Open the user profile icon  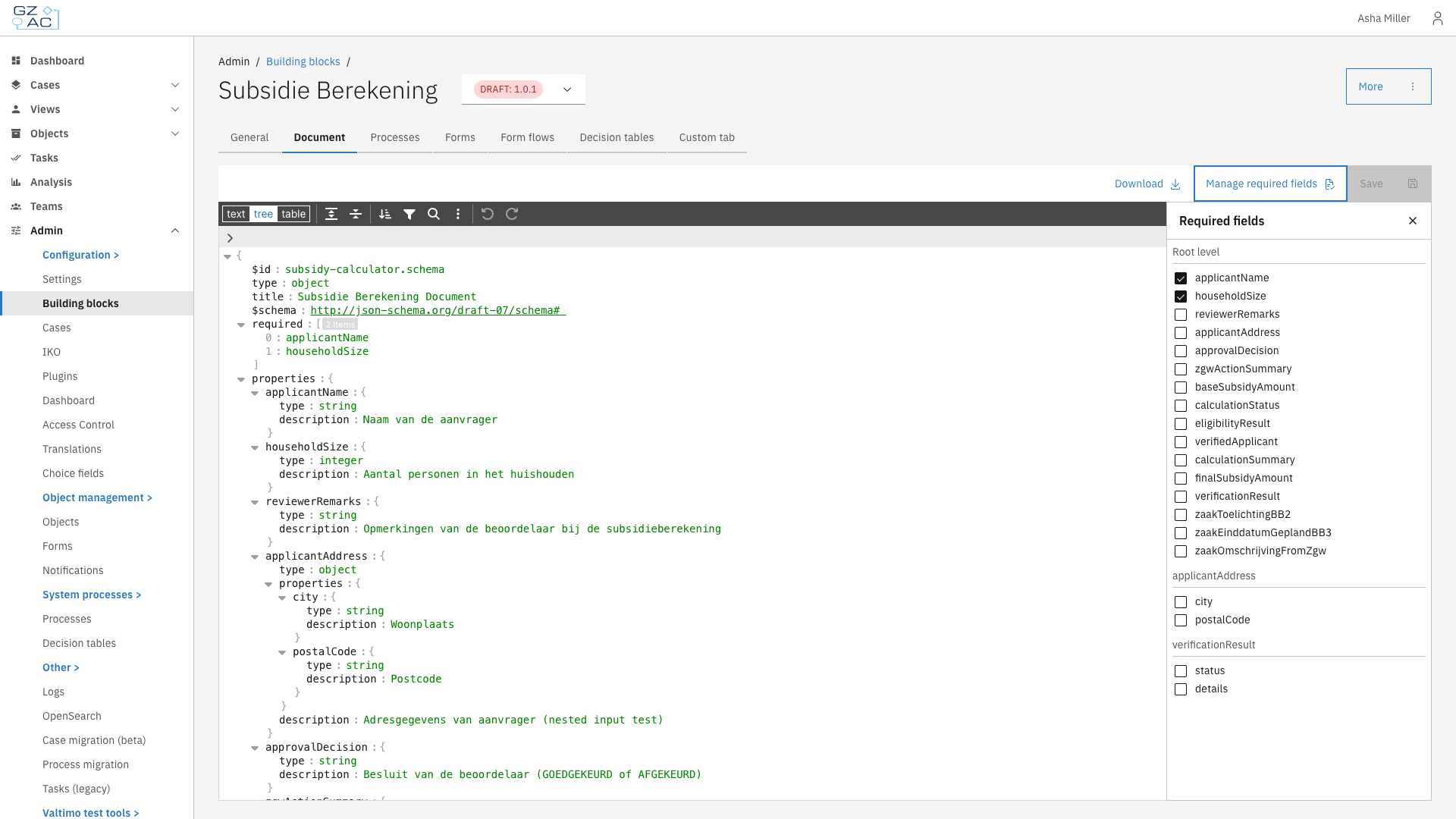point(1437,18)
